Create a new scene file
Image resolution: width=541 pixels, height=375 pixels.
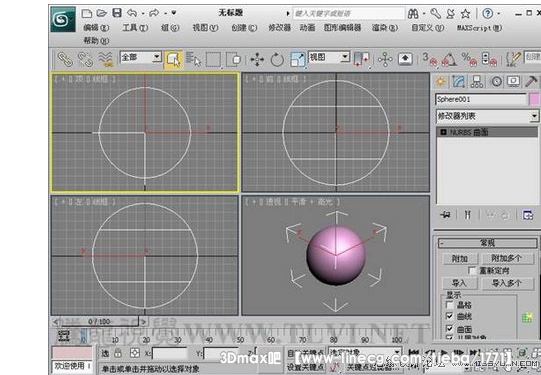coord(87,13)
